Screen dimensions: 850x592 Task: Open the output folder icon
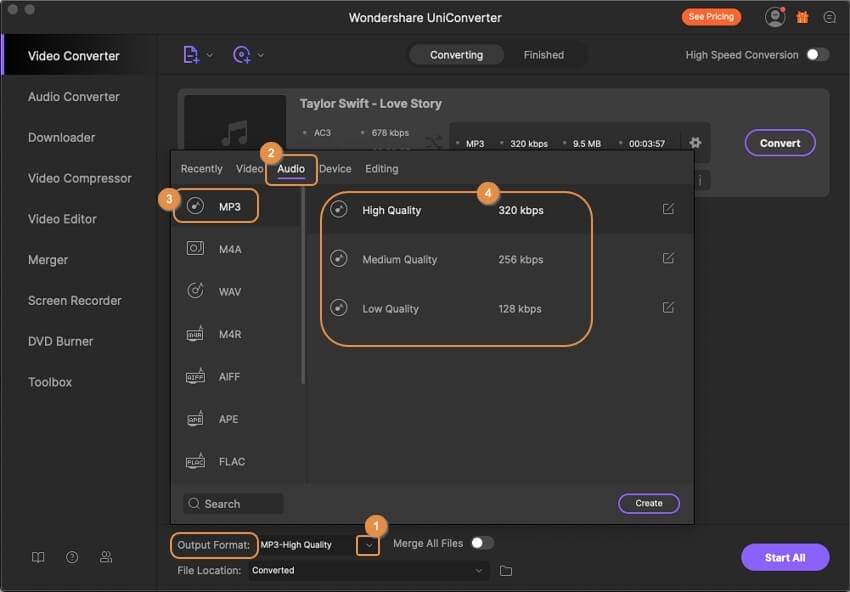[506, 570]
